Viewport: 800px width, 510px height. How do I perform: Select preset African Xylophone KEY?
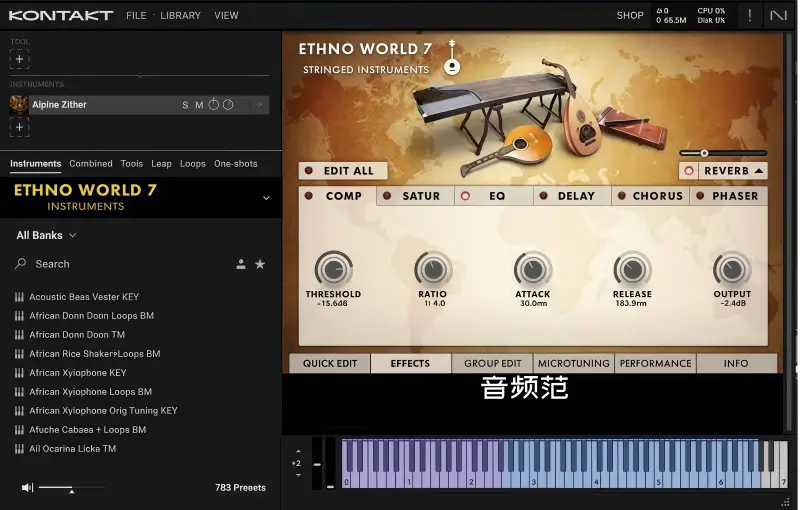[x=78, y=373]
